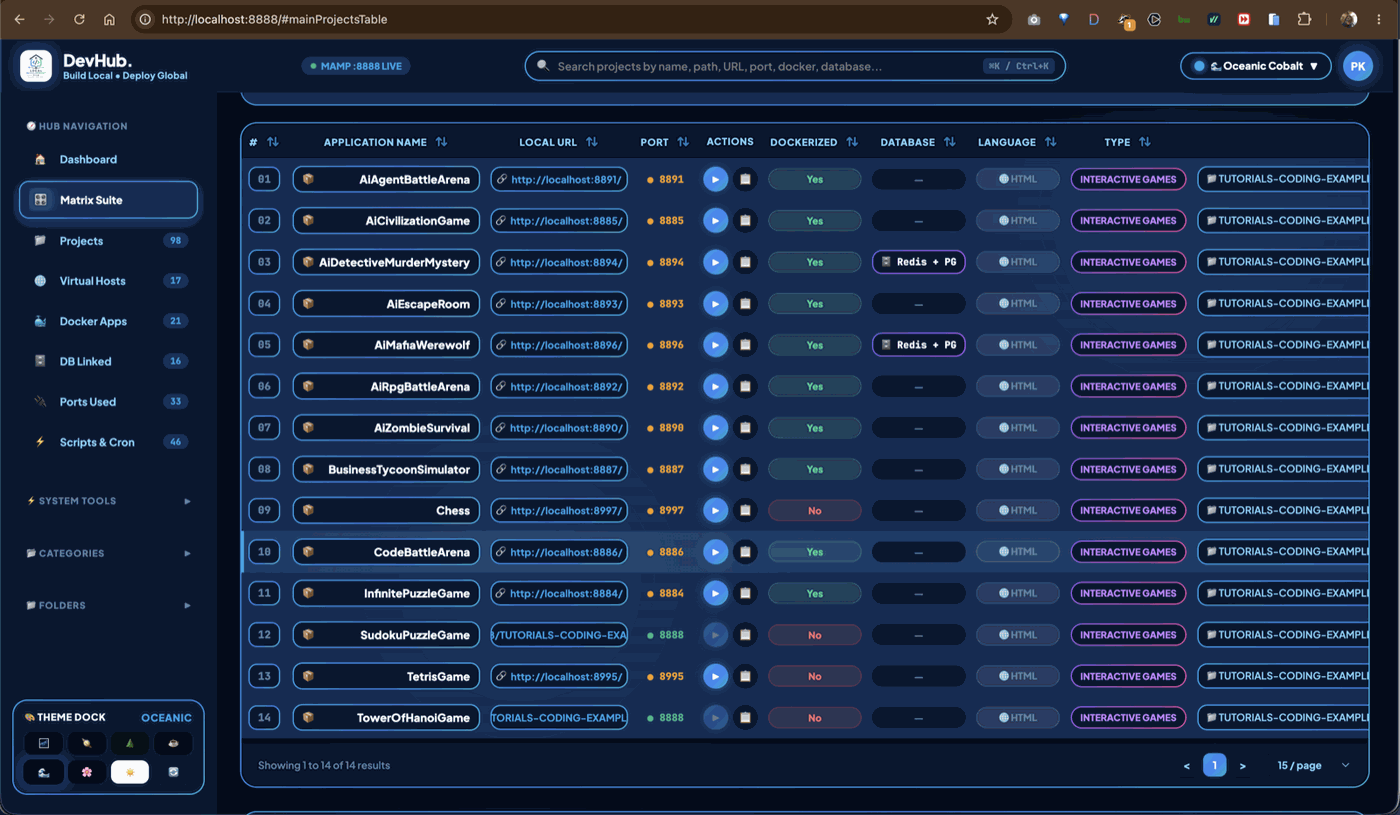The height and width of the screenshot is (815, 1400).
Task: Expand the Categories sidebar section
Action: point(109,553)
